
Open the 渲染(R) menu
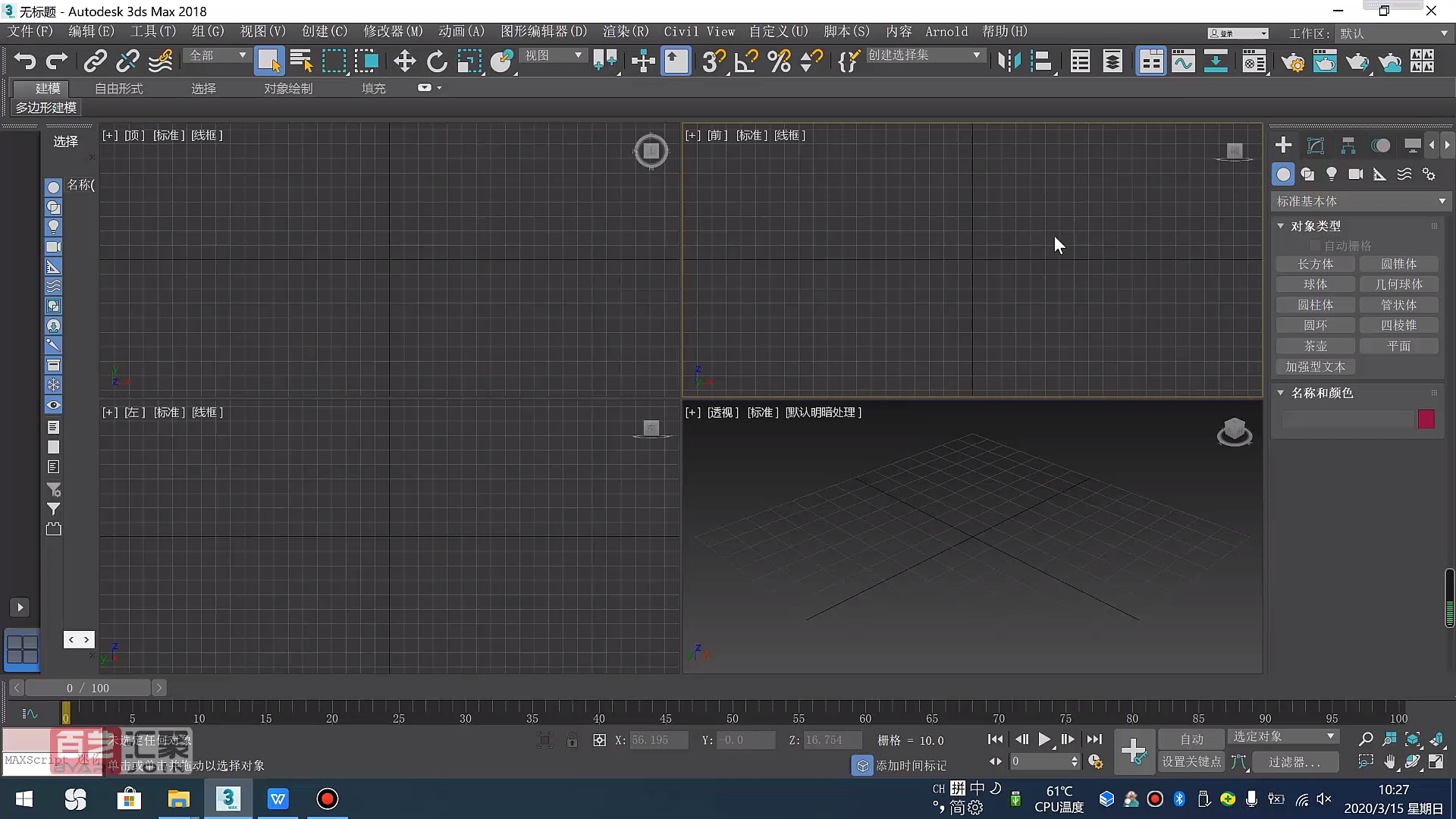coord(624,31)
